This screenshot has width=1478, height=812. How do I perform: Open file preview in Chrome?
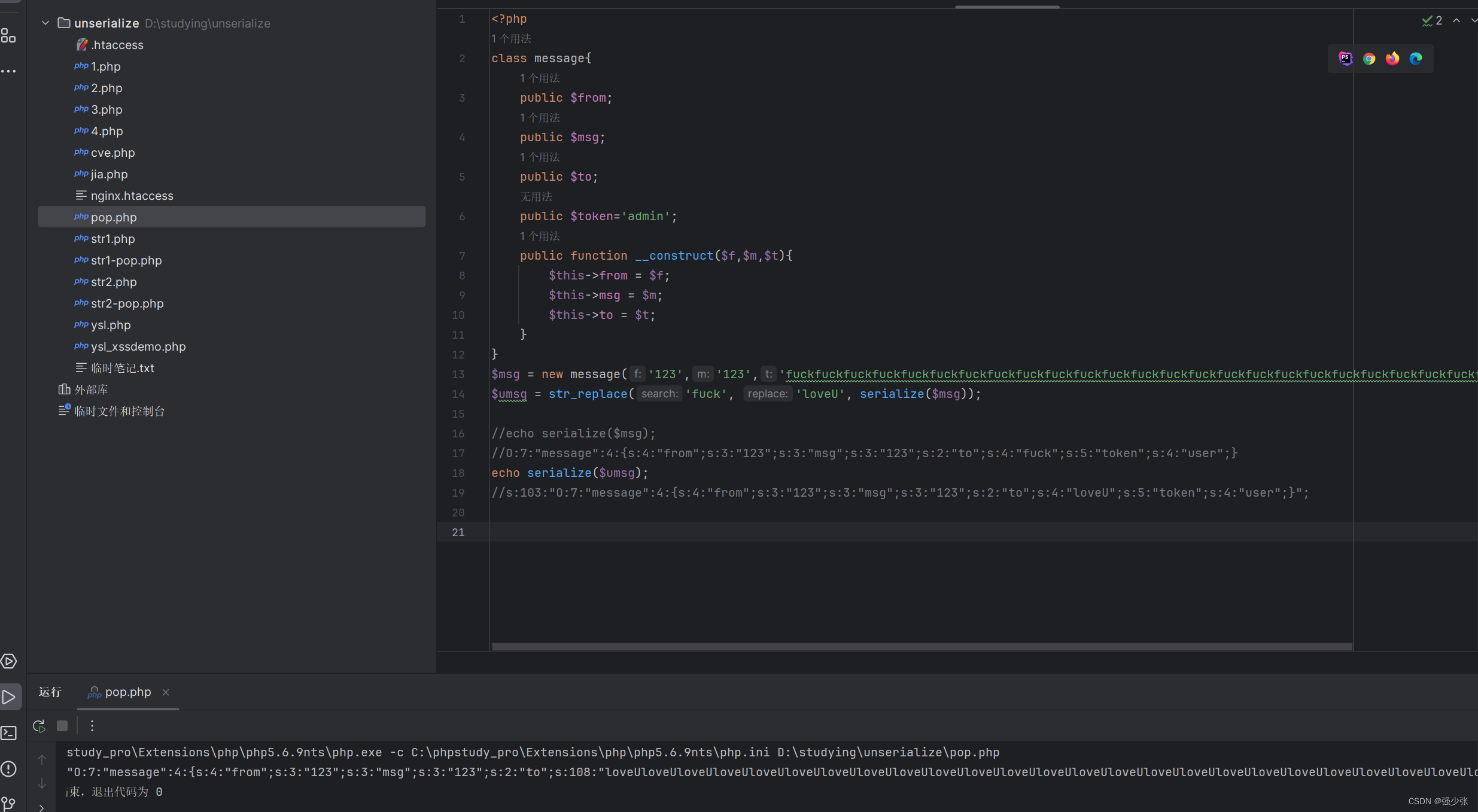pos(1369,59)
